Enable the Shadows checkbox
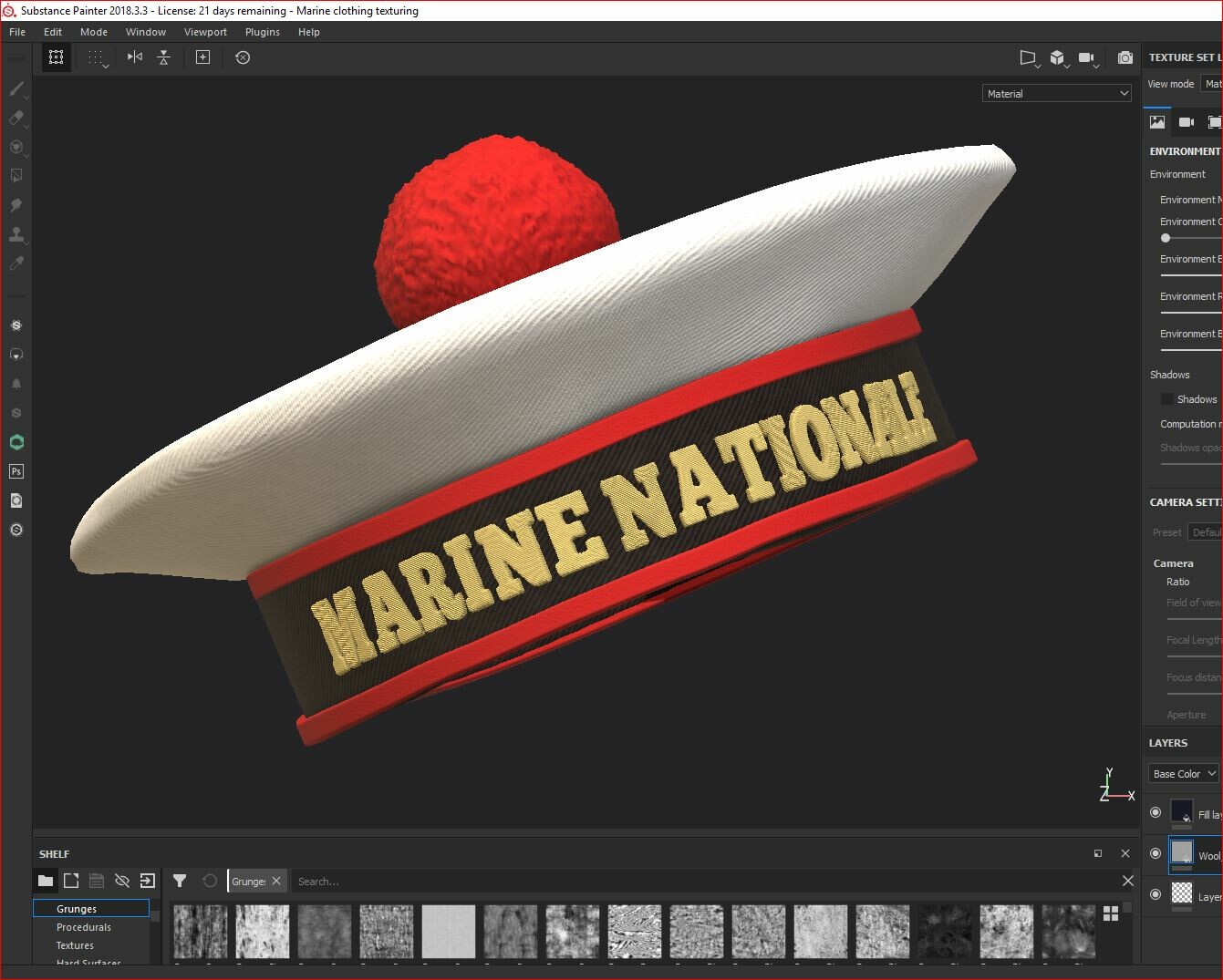Screen dimensions: 1223x980 tap(1166, 399)
